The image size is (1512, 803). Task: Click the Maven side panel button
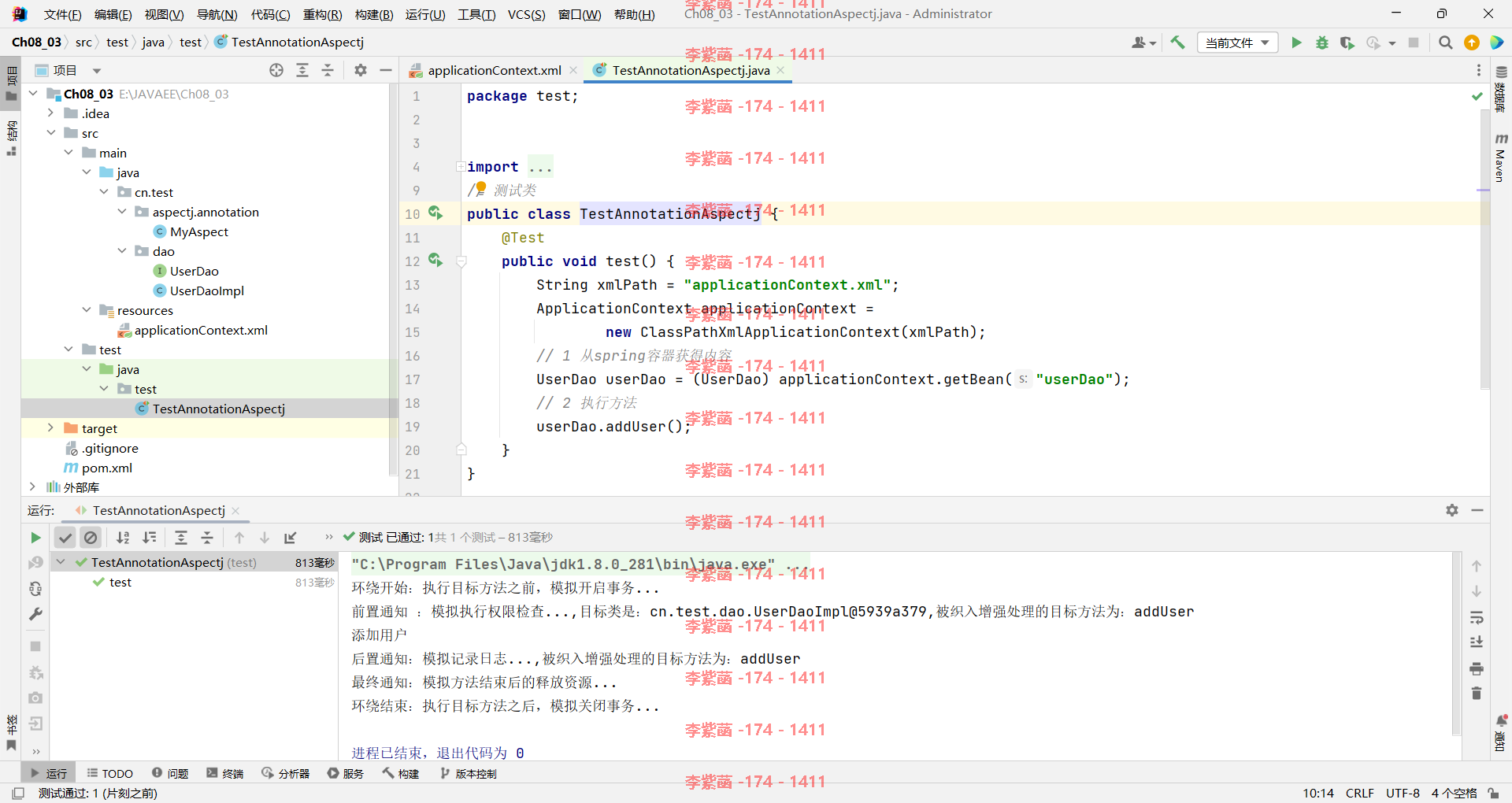pyautogui.click(x=1500, y=158)
